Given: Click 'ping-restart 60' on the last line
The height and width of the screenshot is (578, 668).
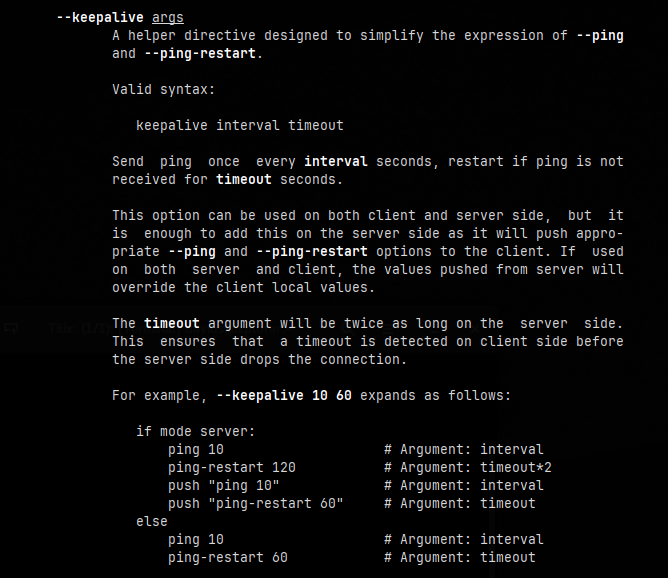Looking at the screenshot, I should coord(227,557).
